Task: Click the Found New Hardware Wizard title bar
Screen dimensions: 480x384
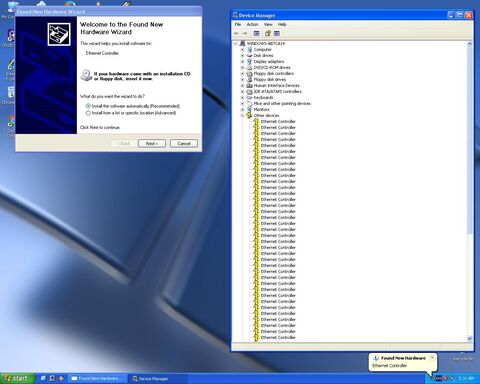Action: click(108, 12)
